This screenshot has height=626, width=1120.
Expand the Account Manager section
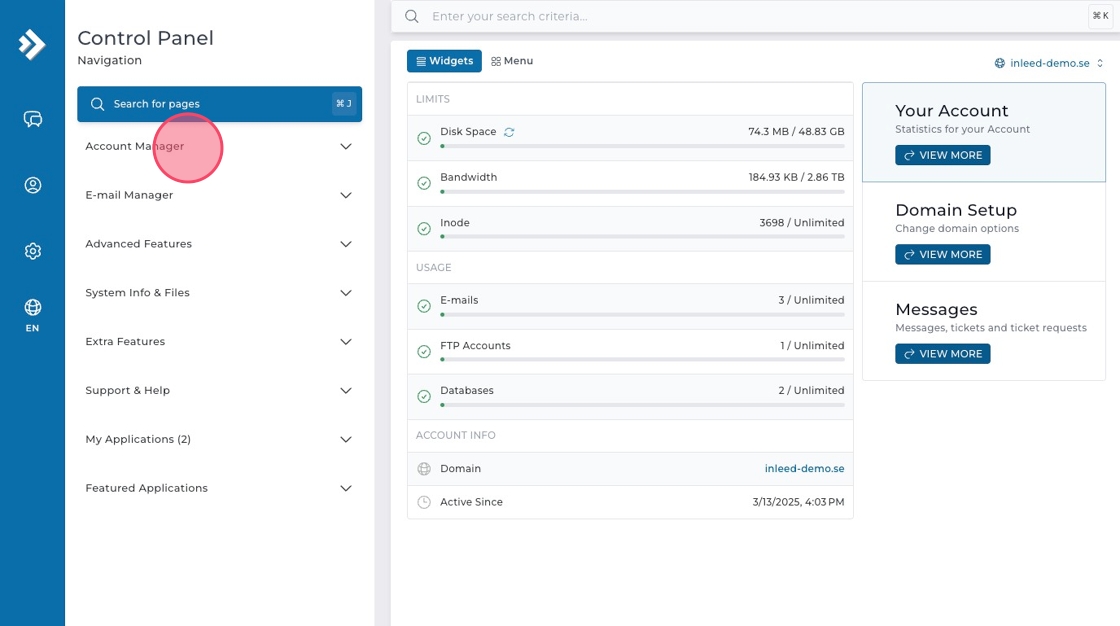click(219, 146)
